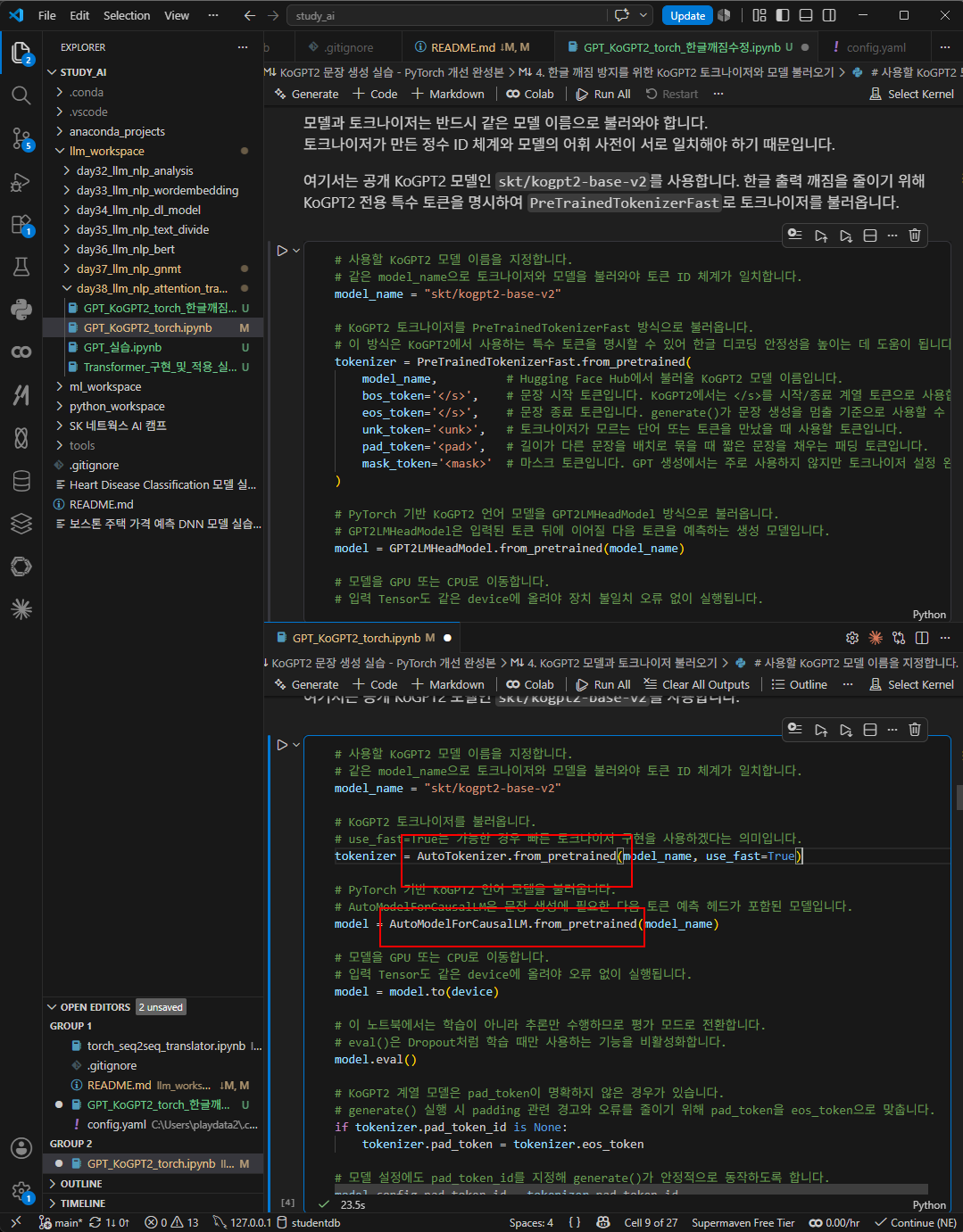Split the upper cell using toolbar icon

(x=870, y=236)
